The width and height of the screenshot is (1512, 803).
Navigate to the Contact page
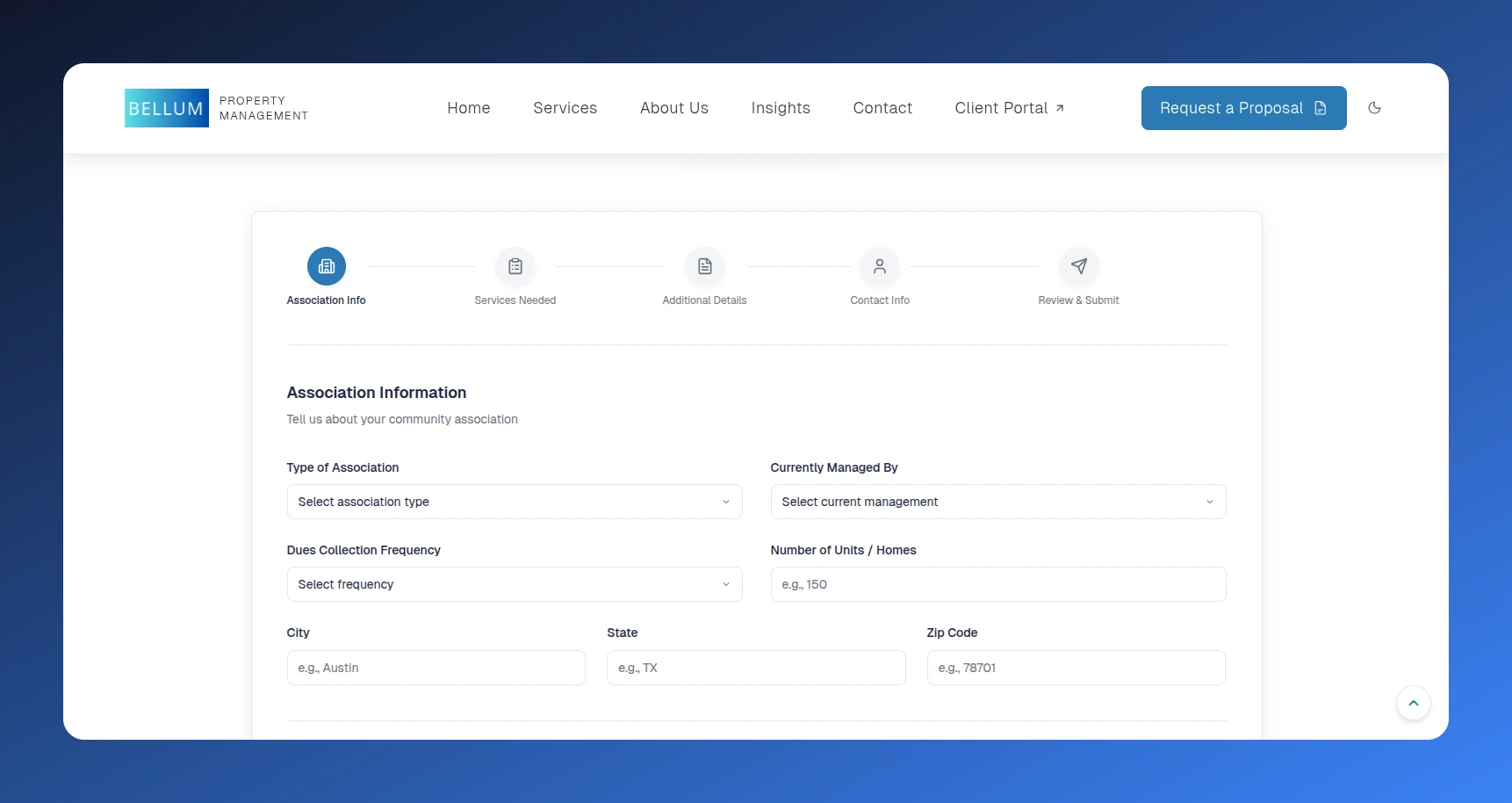pyautogui.click(x=882, y=108)
